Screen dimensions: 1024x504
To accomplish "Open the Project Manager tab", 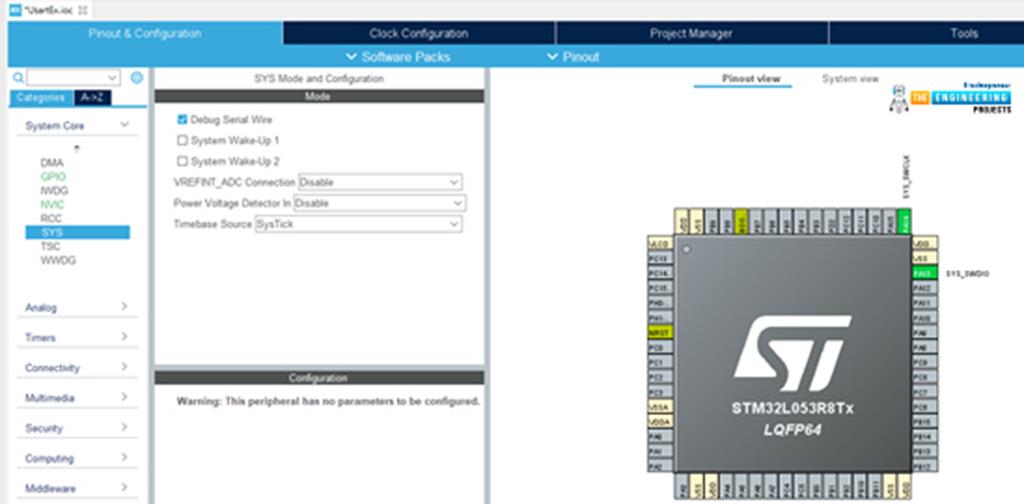I will point(691,33).
